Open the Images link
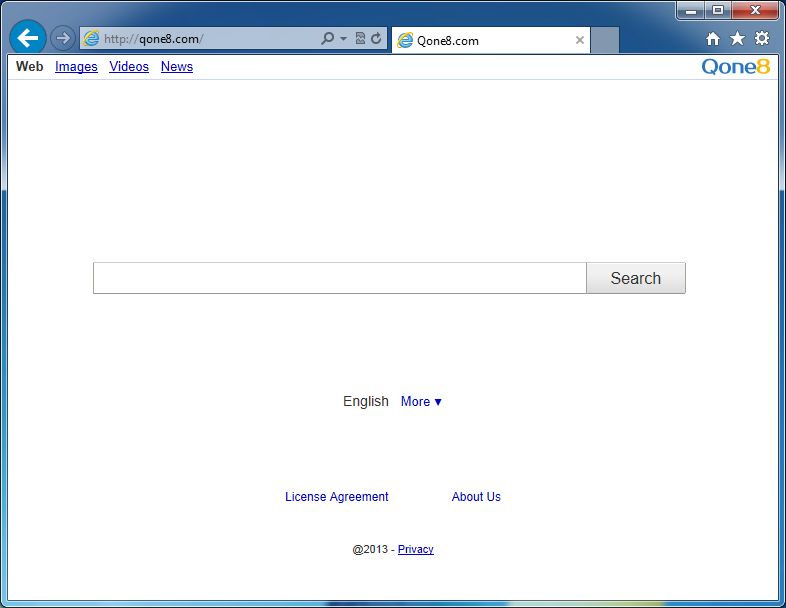The height and width of the screenshot is (608, 786). [x=76, y=67]
